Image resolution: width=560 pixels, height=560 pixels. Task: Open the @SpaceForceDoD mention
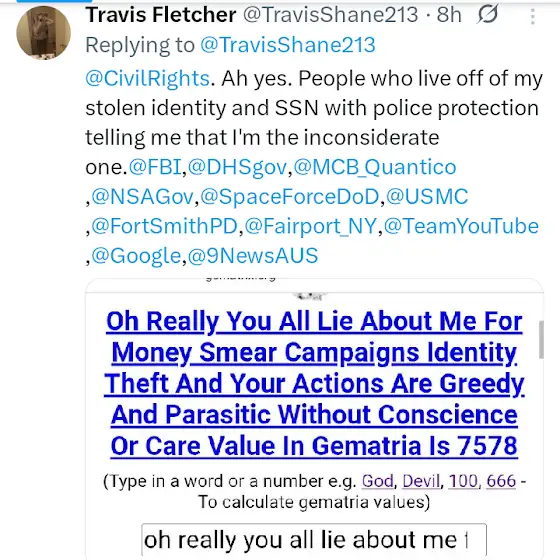click(290, 196)
